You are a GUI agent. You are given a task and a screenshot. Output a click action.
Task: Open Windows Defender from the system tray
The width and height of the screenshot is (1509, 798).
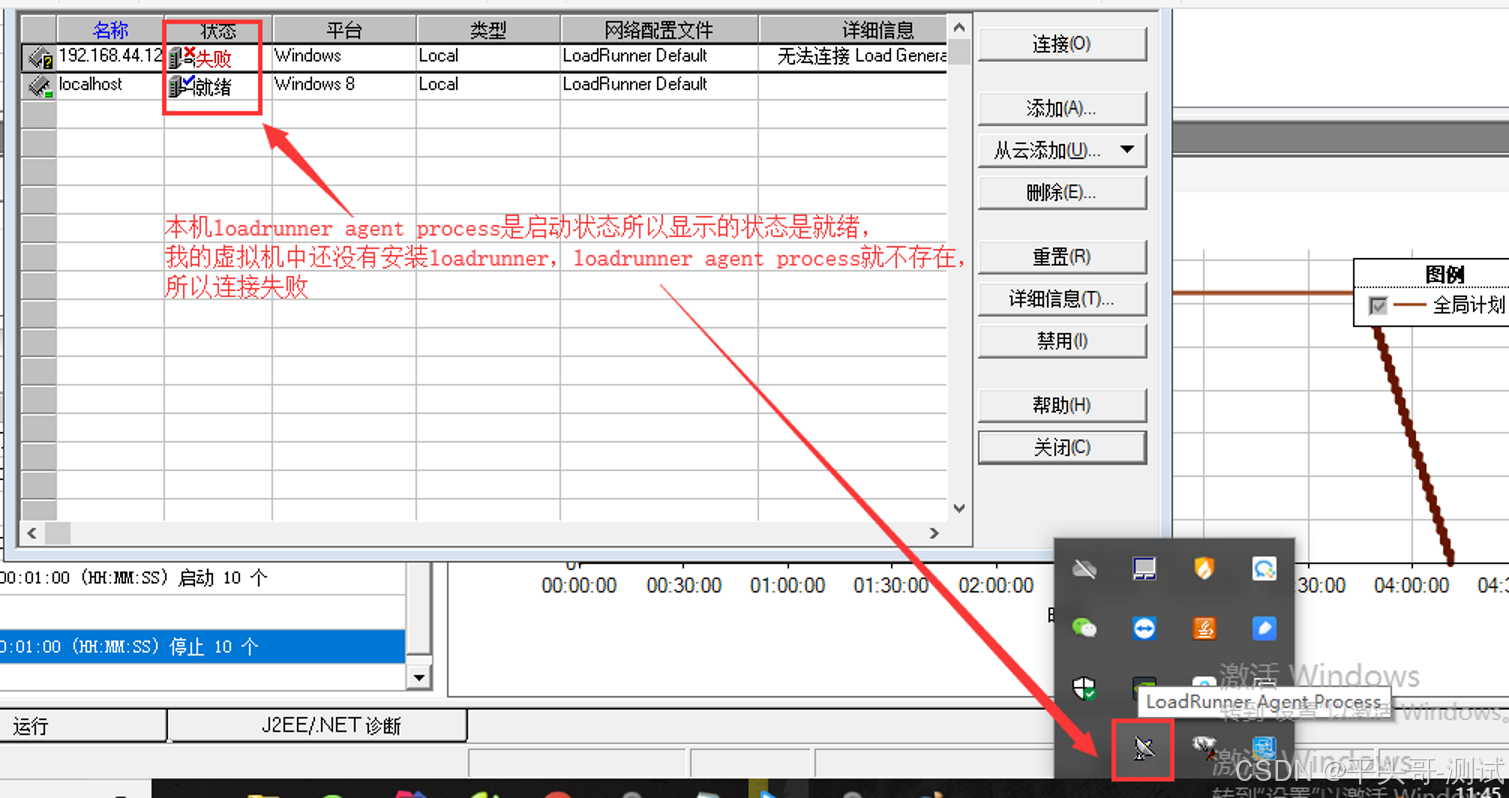pyautogui.click(x=1084, y=688)
